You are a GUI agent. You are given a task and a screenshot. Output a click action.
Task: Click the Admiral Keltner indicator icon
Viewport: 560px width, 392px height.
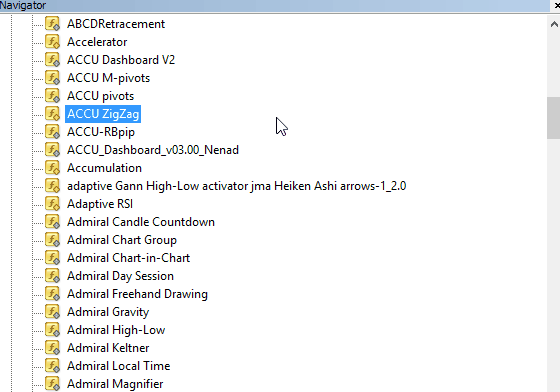point(52,348)
